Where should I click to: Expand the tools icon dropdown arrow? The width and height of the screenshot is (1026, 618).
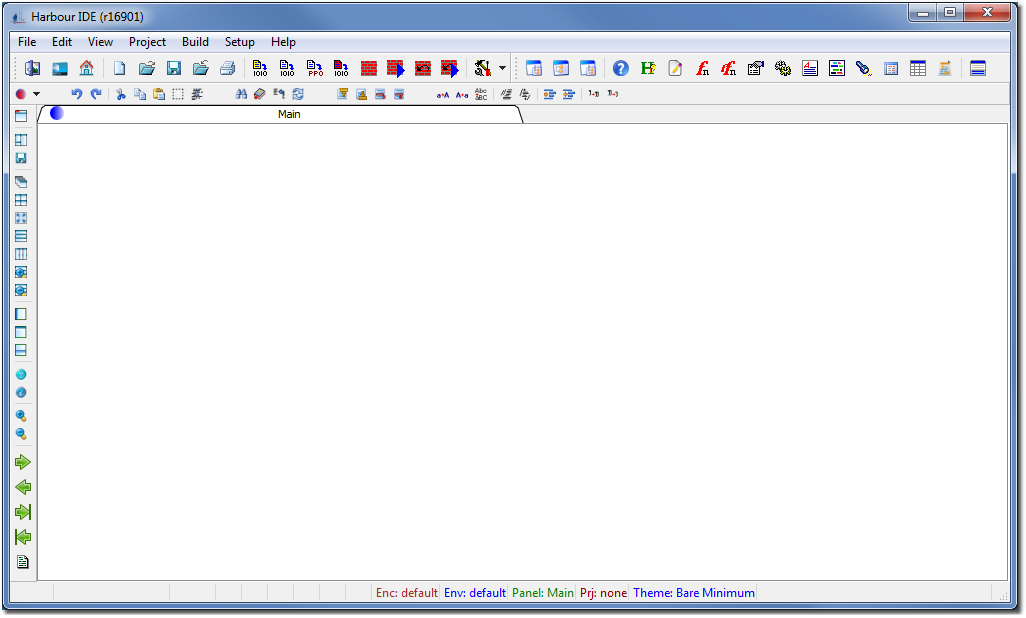[x=502, y=68]
